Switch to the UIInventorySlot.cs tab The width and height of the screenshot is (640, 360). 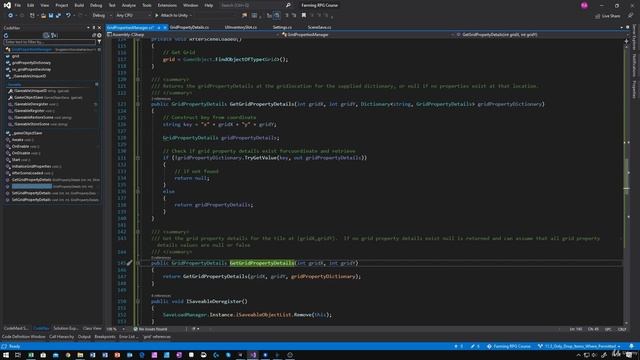241,27
